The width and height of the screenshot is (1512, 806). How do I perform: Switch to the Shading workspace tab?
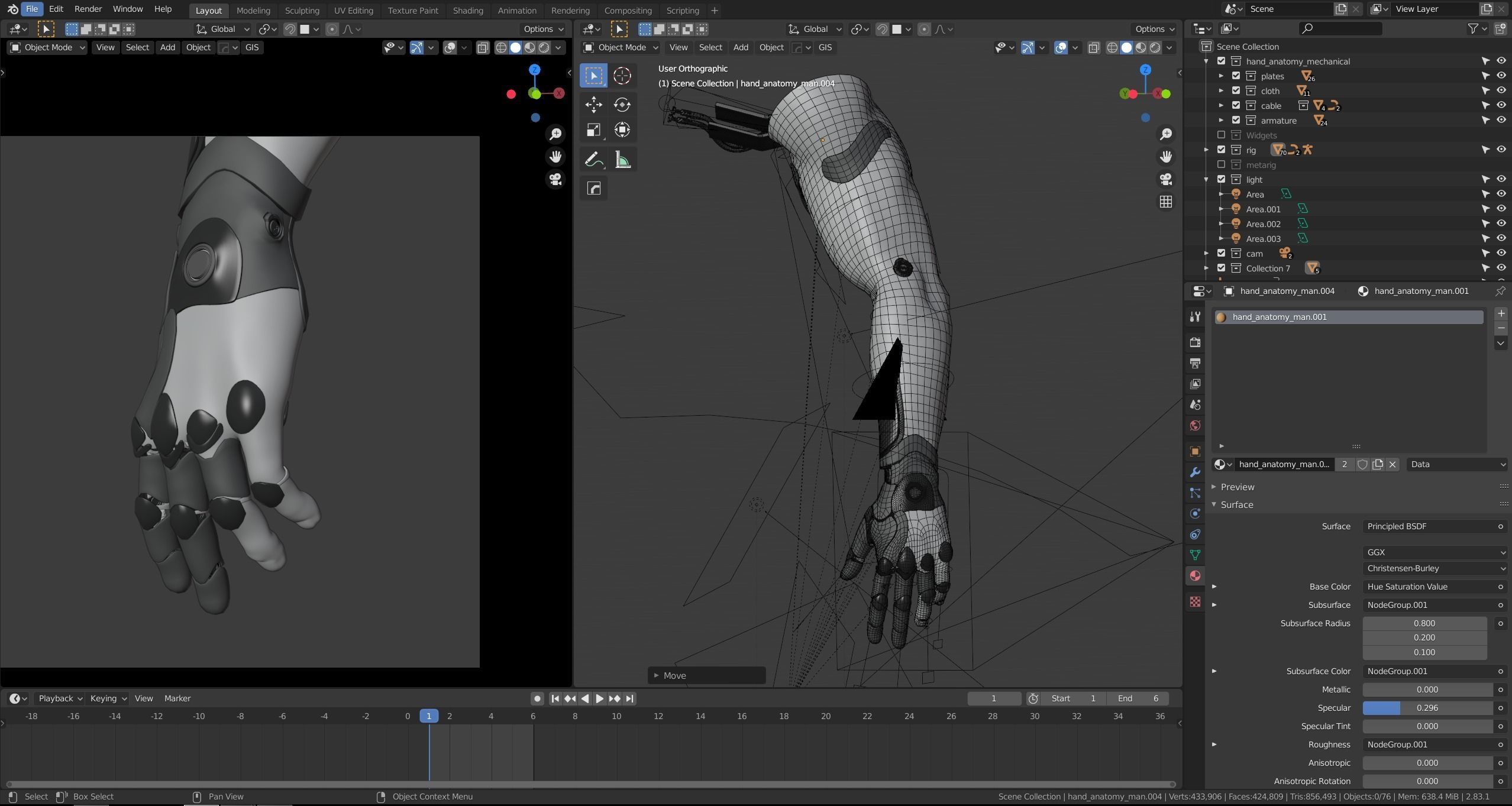click(x=467, y=10)
